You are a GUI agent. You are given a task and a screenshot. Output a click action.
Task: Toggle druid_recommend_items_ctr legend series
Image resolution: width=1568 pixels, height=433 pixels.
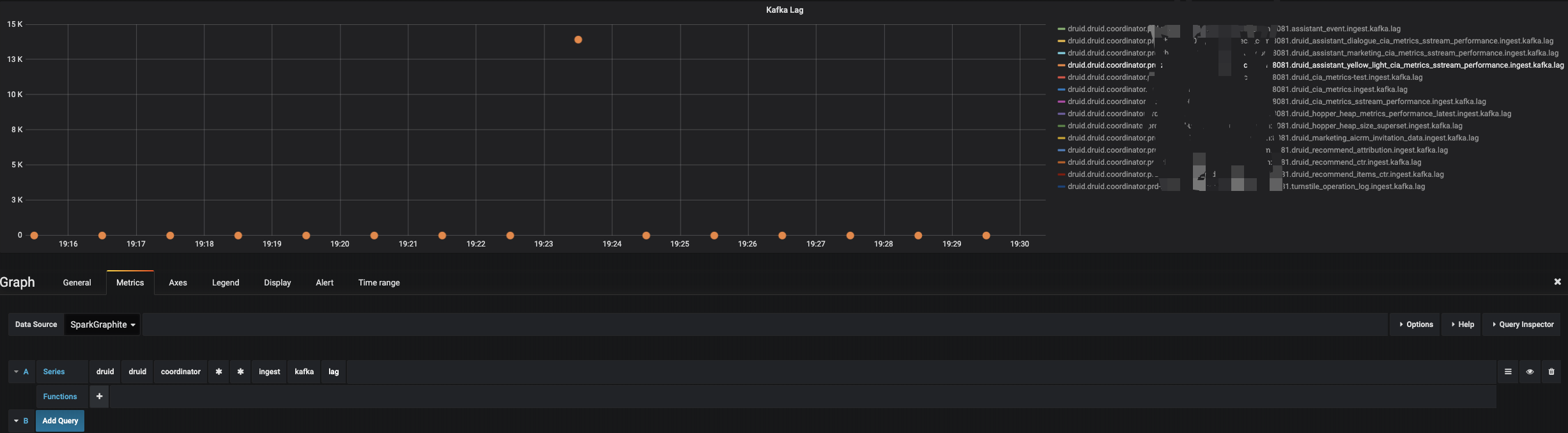click(x=1256, y=174)
